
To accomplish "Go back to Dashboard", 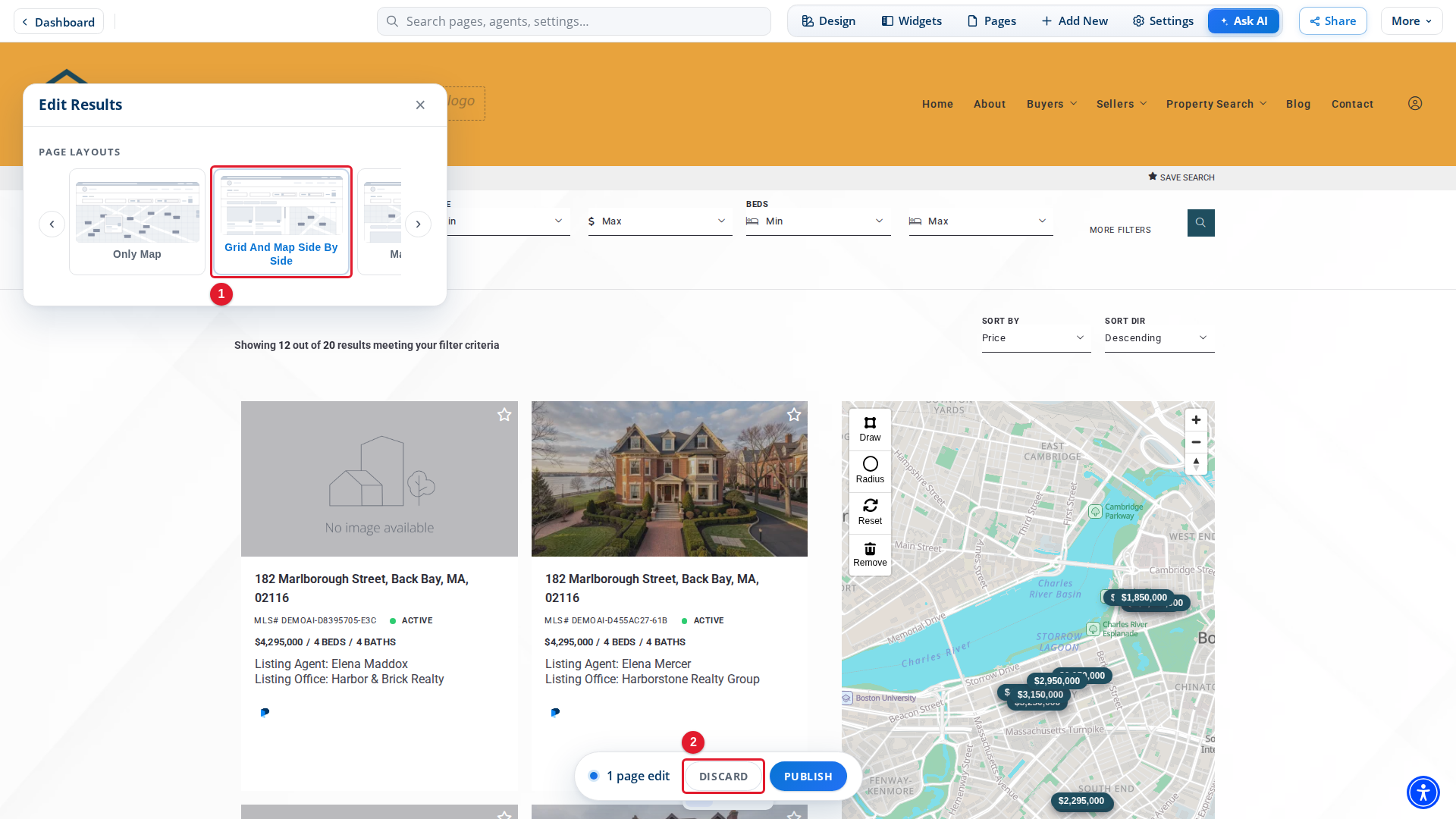I will click(x=58, y=22).
